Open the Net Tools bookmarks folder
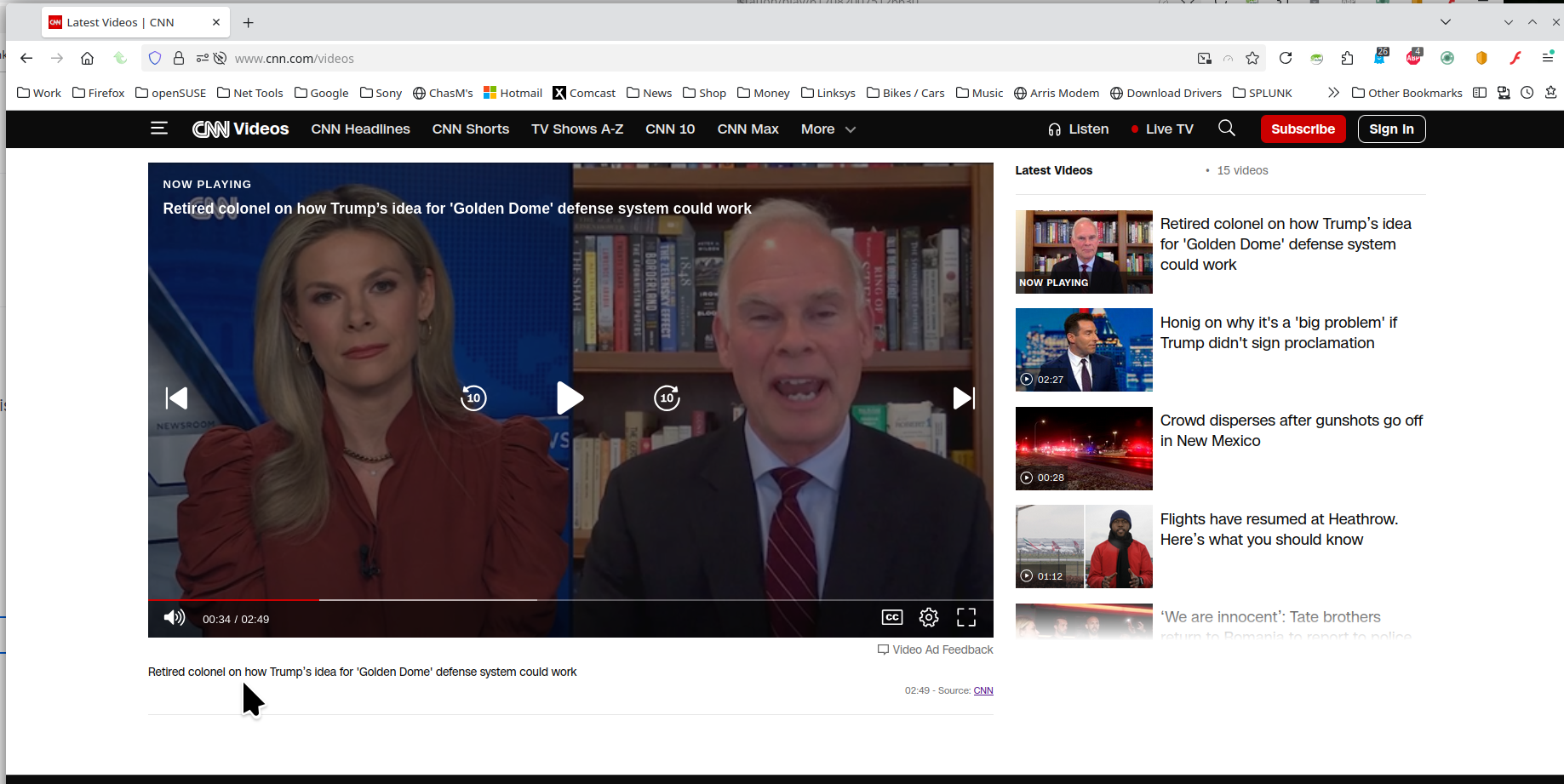 click(250, 93)
